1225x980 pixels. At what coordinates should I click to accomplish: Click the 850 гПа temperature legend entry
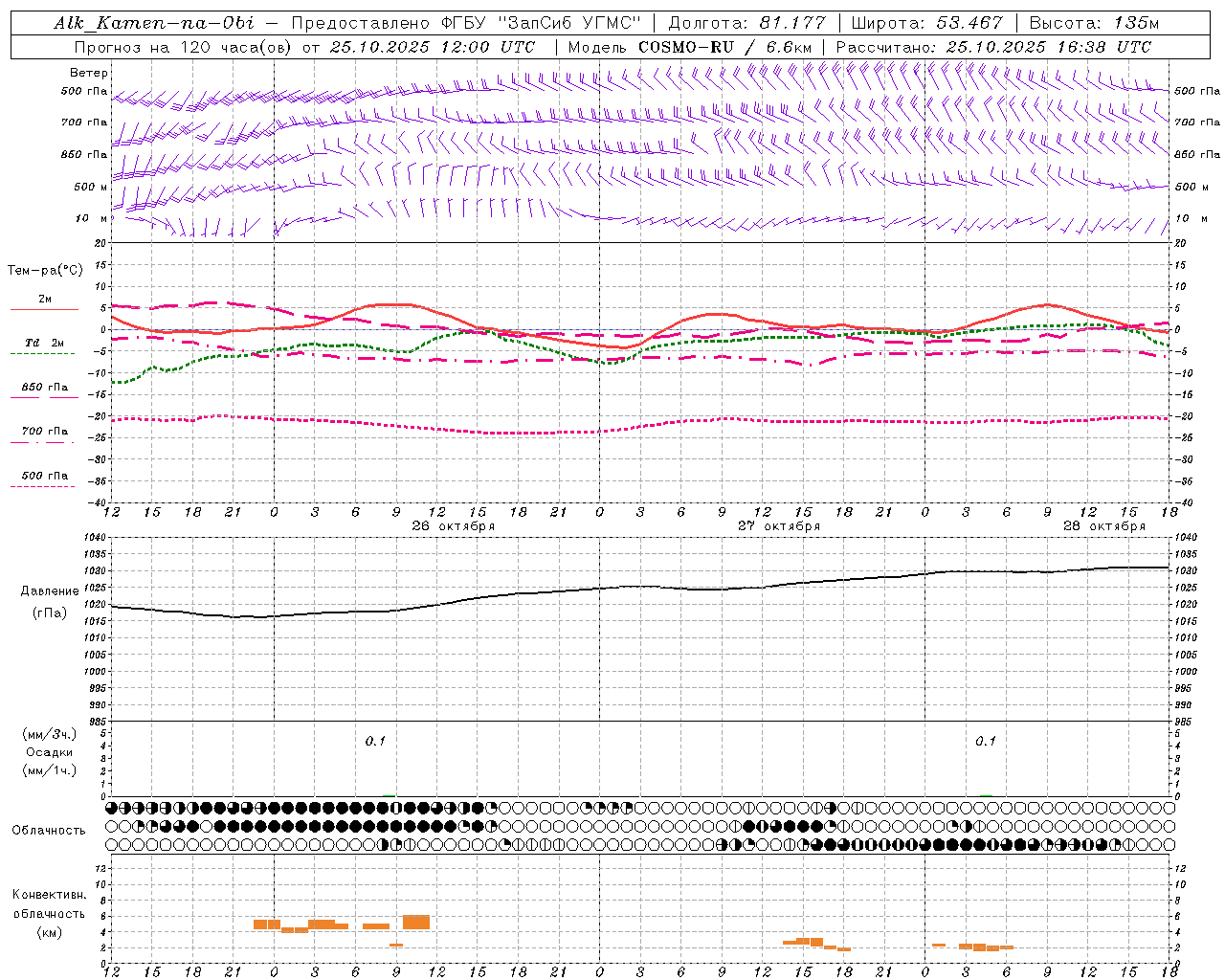45,388
